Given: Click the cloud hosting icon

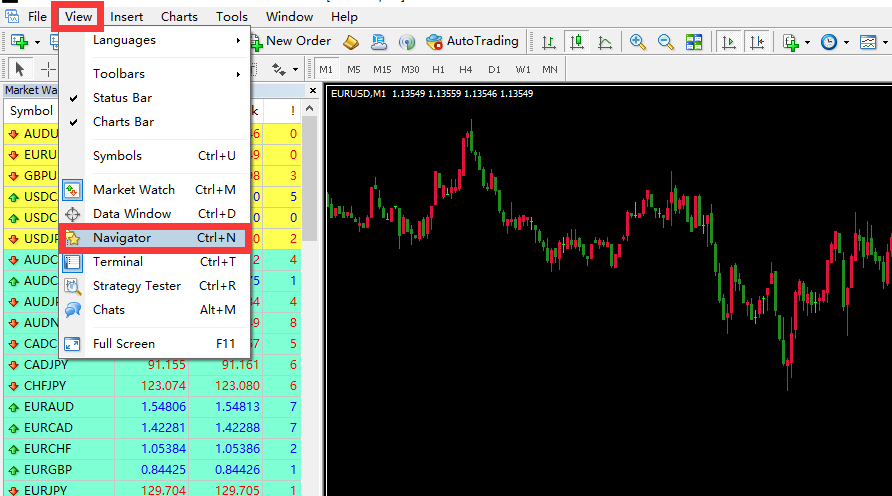Looking at the screenshot, I should pyautogui.click(x=379, y=42).
